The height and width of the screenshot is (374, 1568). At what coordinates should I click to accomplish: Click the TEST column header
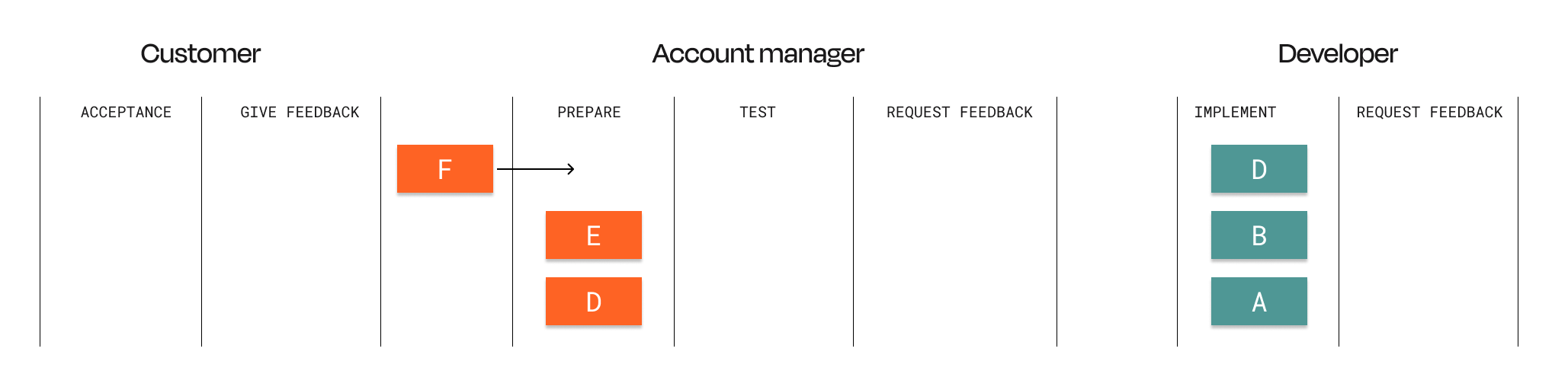(757, 112)
